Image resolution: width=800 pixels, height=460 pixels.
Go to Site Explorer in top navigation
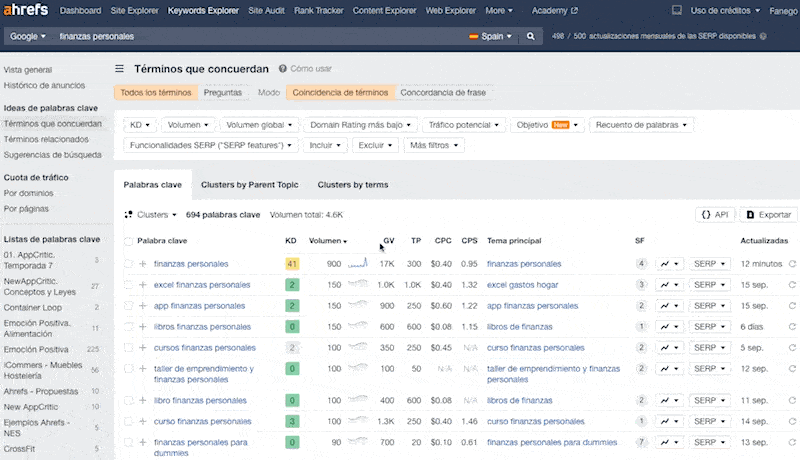pos(134,10)
